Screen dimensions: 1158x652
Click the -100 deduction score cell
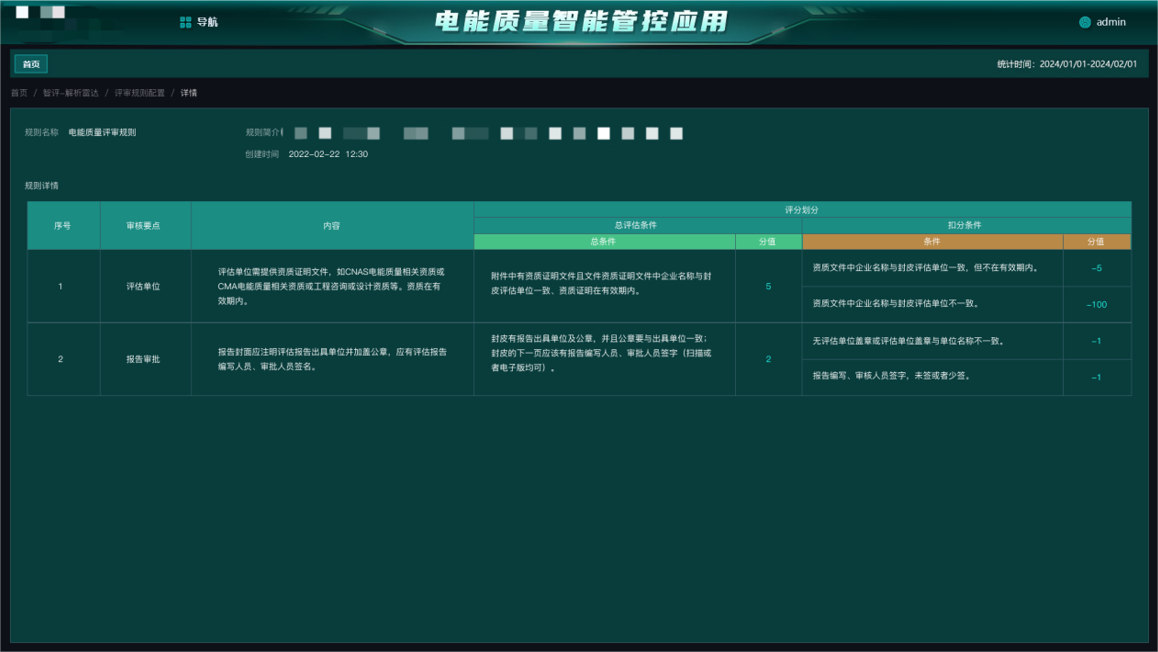point(1097,305)
